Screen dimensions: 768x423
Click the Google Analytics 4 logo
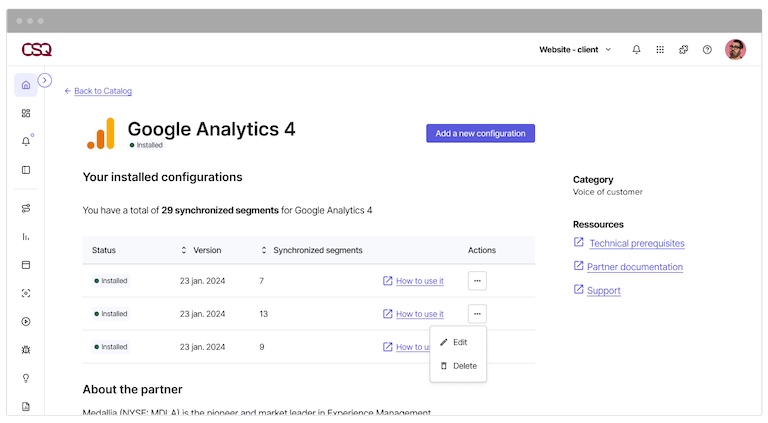point(101,133)
